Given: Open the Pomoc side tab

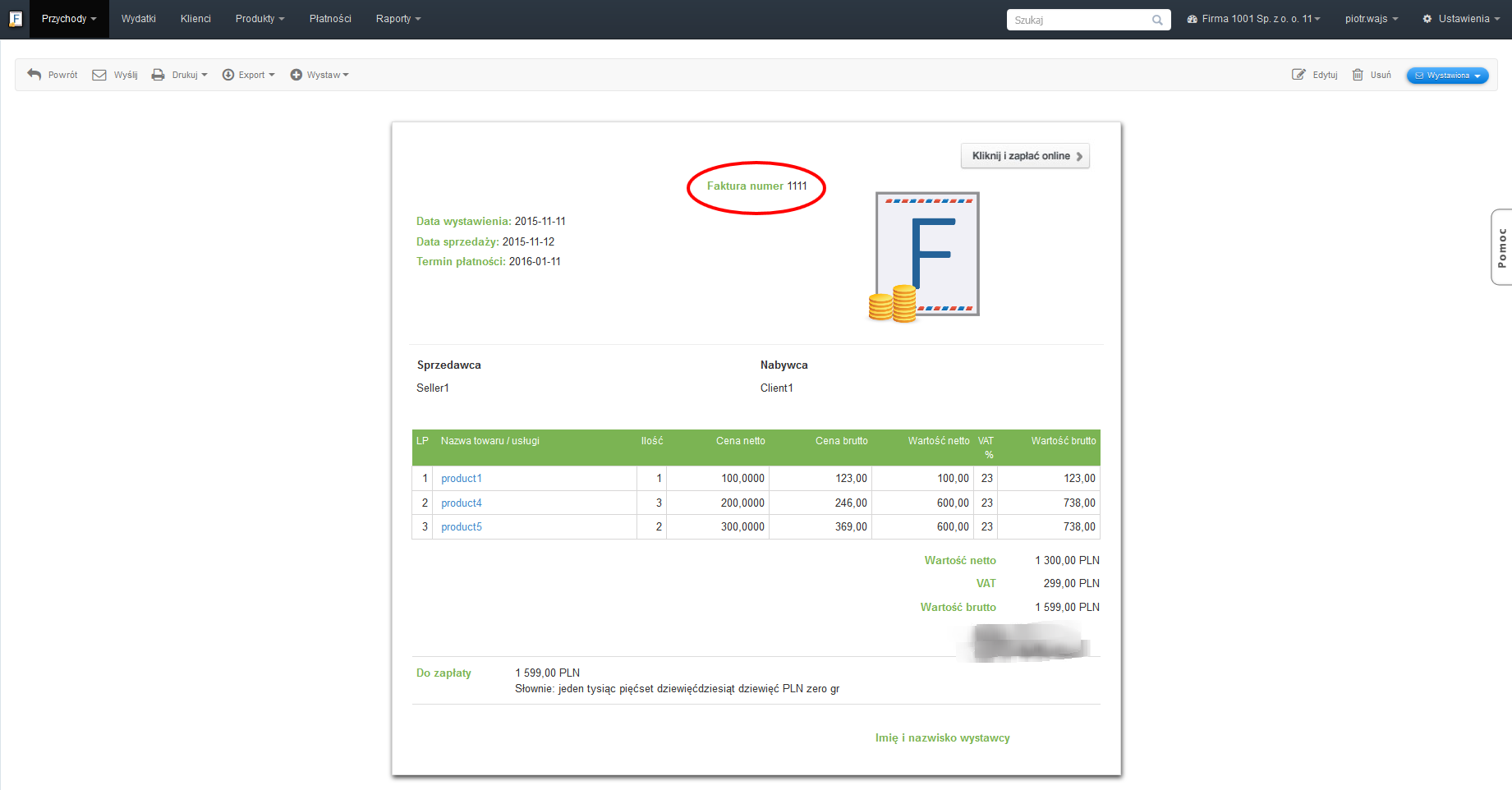Looking at the screenshot, I should point(1501,247).
